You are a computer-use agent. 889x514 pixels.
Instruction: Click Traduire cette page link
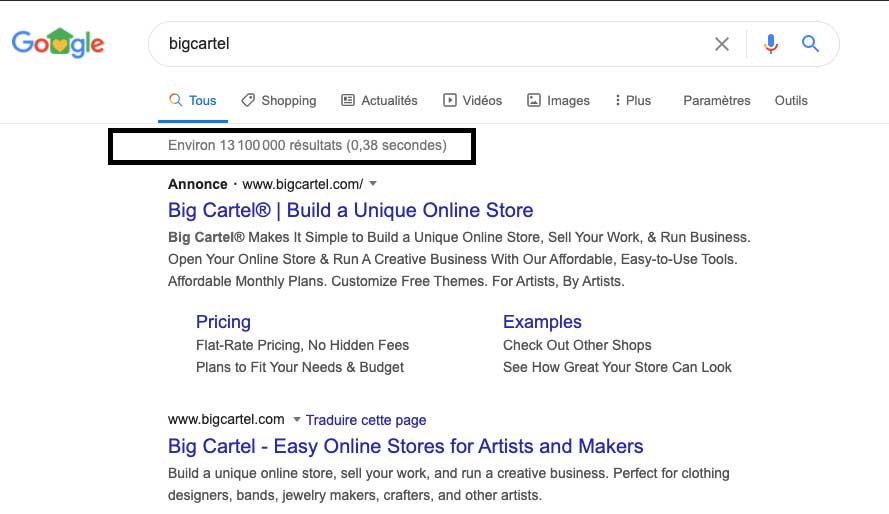[x=366, y=420]
